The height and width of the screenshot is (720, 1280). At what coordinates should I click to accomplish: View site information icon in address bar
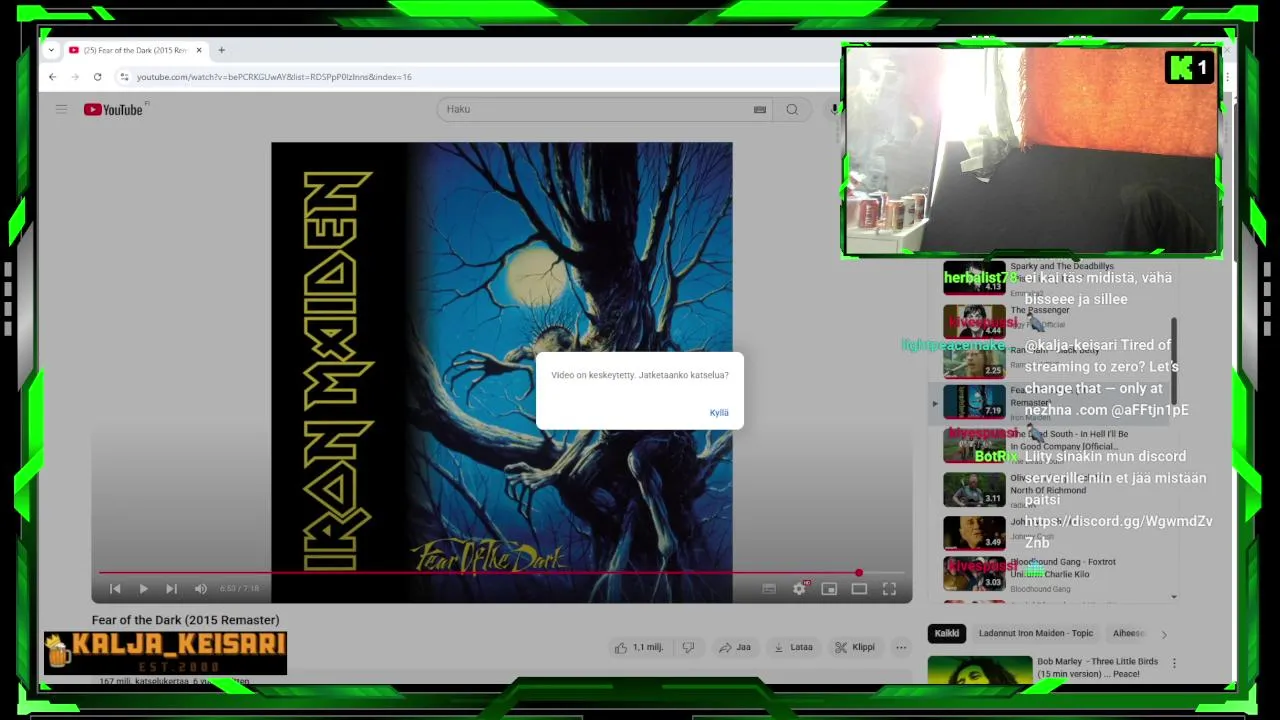pyautogui.click(x=124, y=77)
